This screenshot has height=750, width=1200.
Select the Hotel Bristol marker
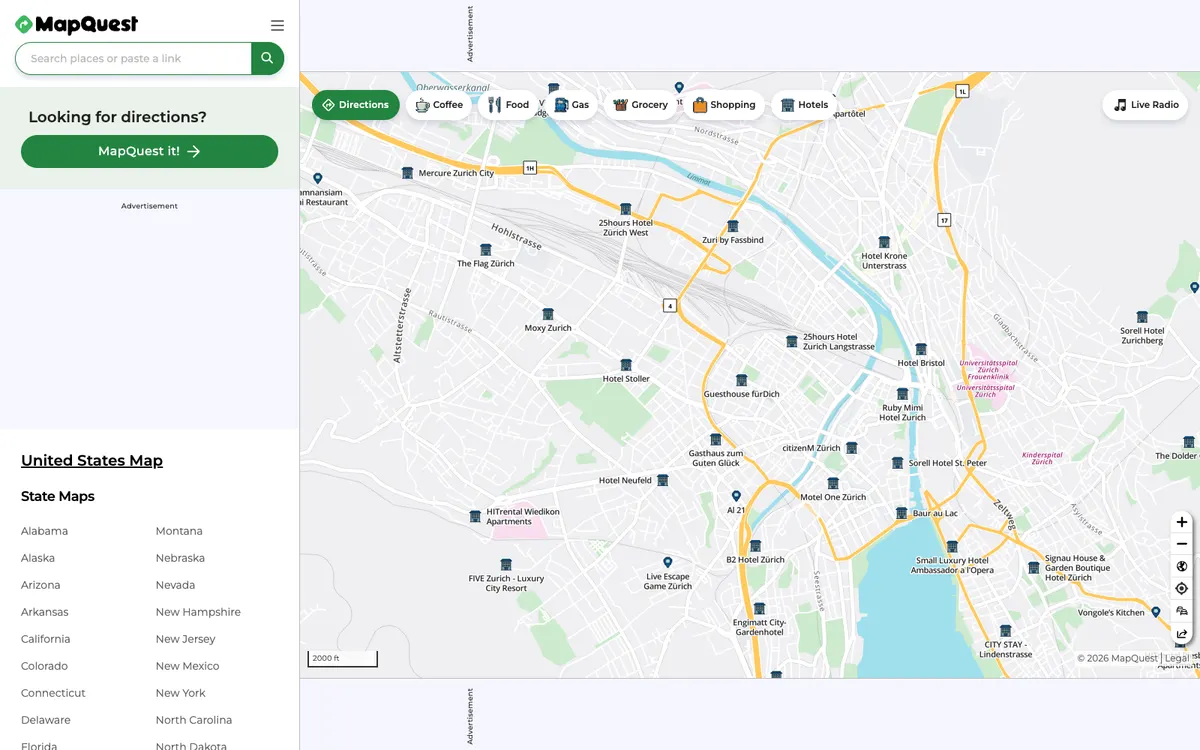pyautogui.click(x=921, y=349)
